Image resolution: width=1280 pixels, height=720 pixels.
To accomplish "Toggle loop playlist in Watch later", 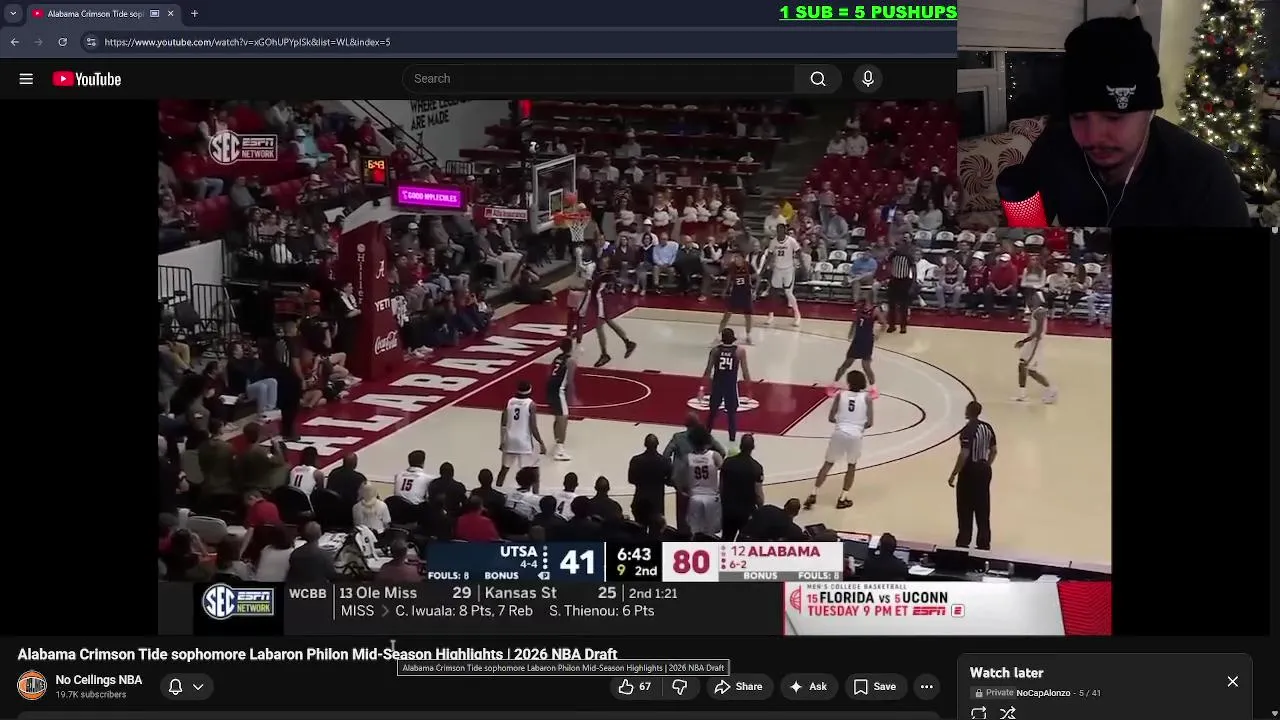I will point(979,713).
